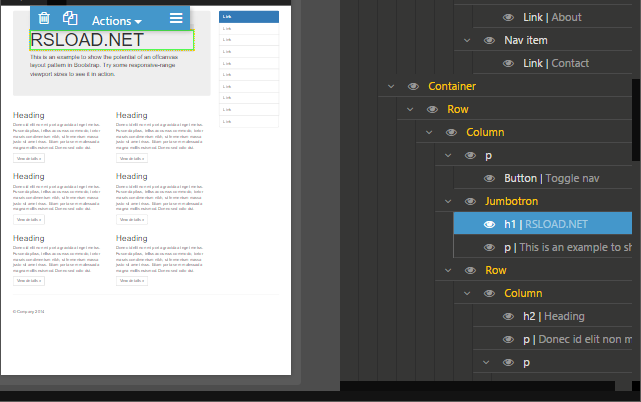Toggle visibility of the Link | About item
Screen dimensions: 641x402
pyautogui.click(x=508, y=17)
